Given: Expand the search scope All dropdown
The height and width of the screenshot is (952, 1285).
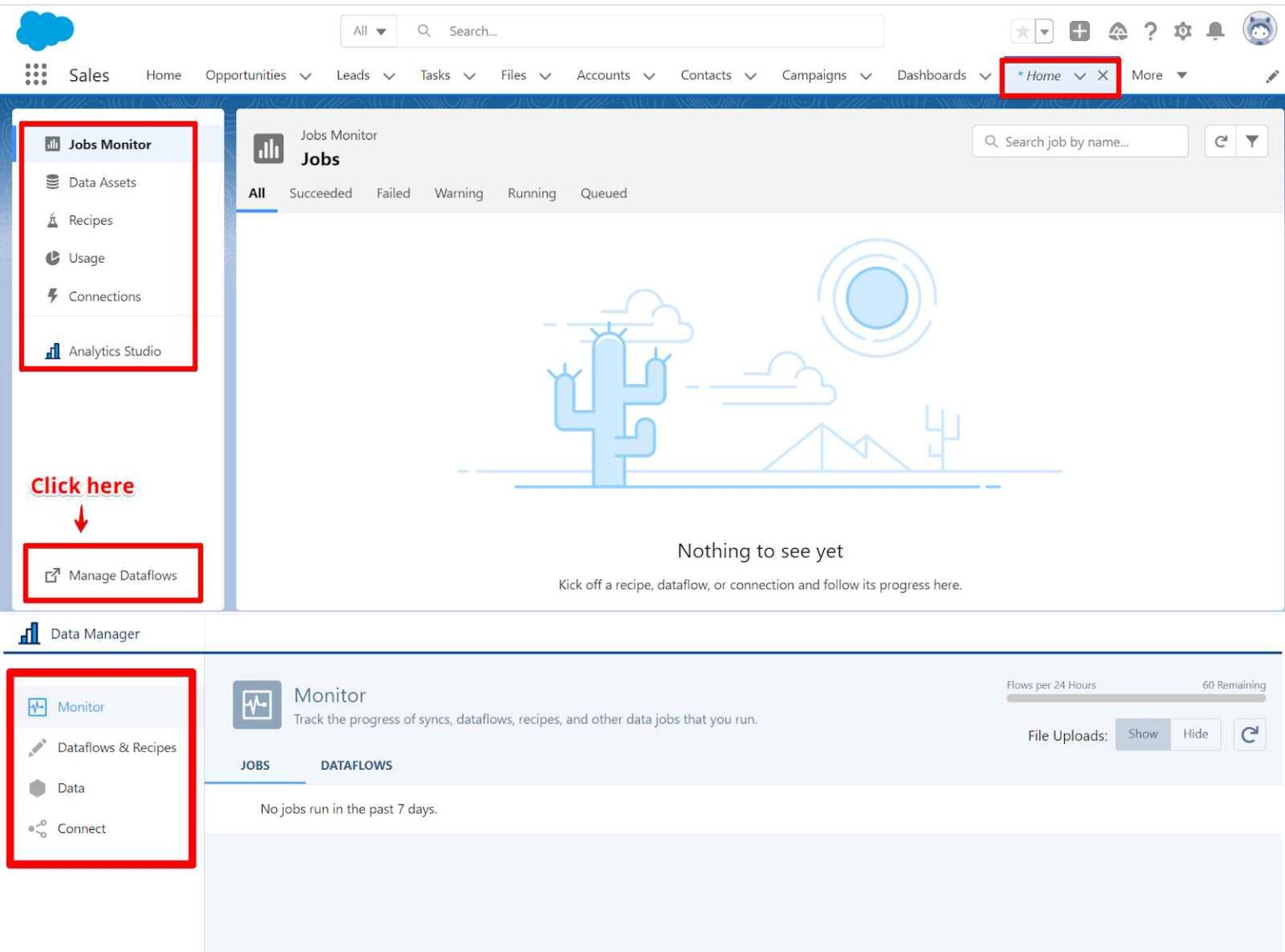Looking at the screenshot, I should pos(368,30).
